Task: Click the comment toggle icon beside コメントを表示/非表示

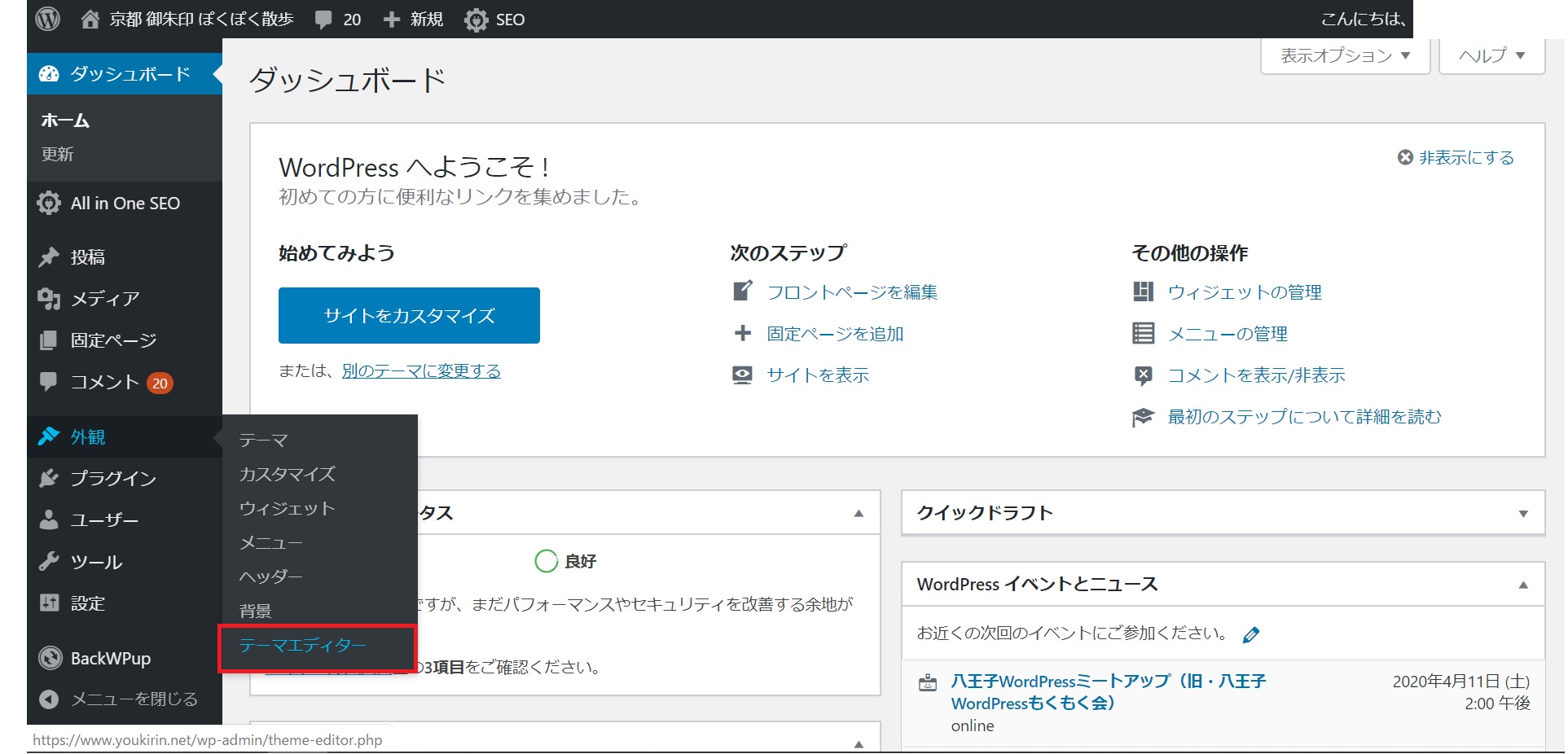Action: 1144,375
